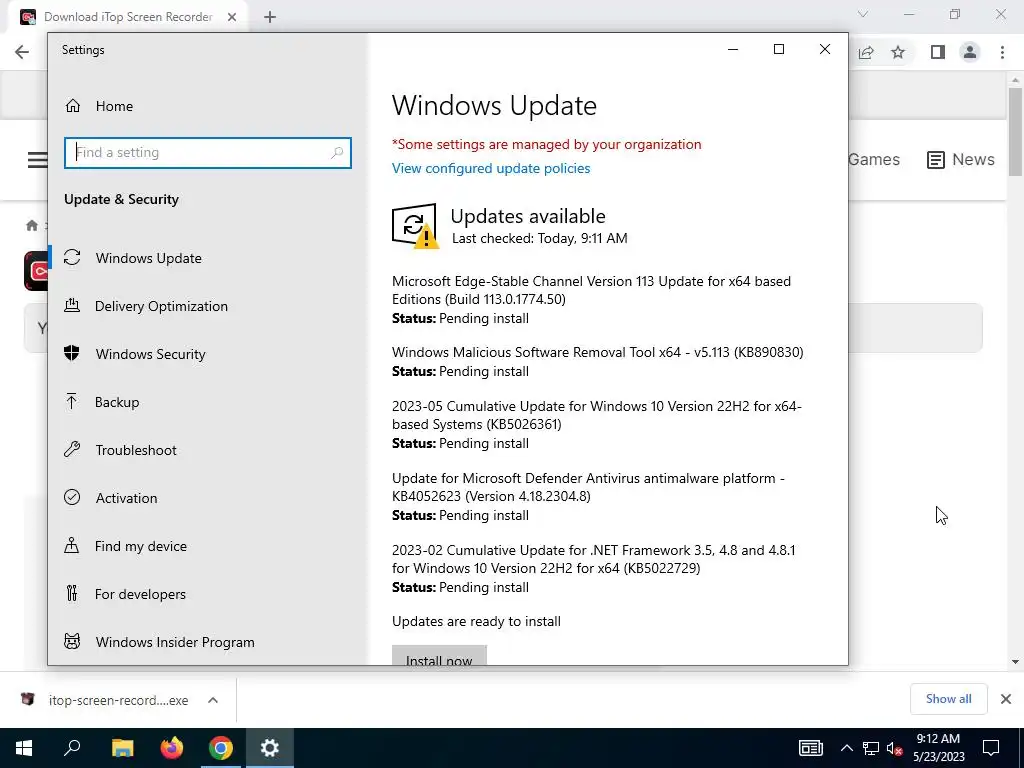Open taskbar Search
Image resolution: width=1024 pixels, height=768 pixels.
[72, 748]
